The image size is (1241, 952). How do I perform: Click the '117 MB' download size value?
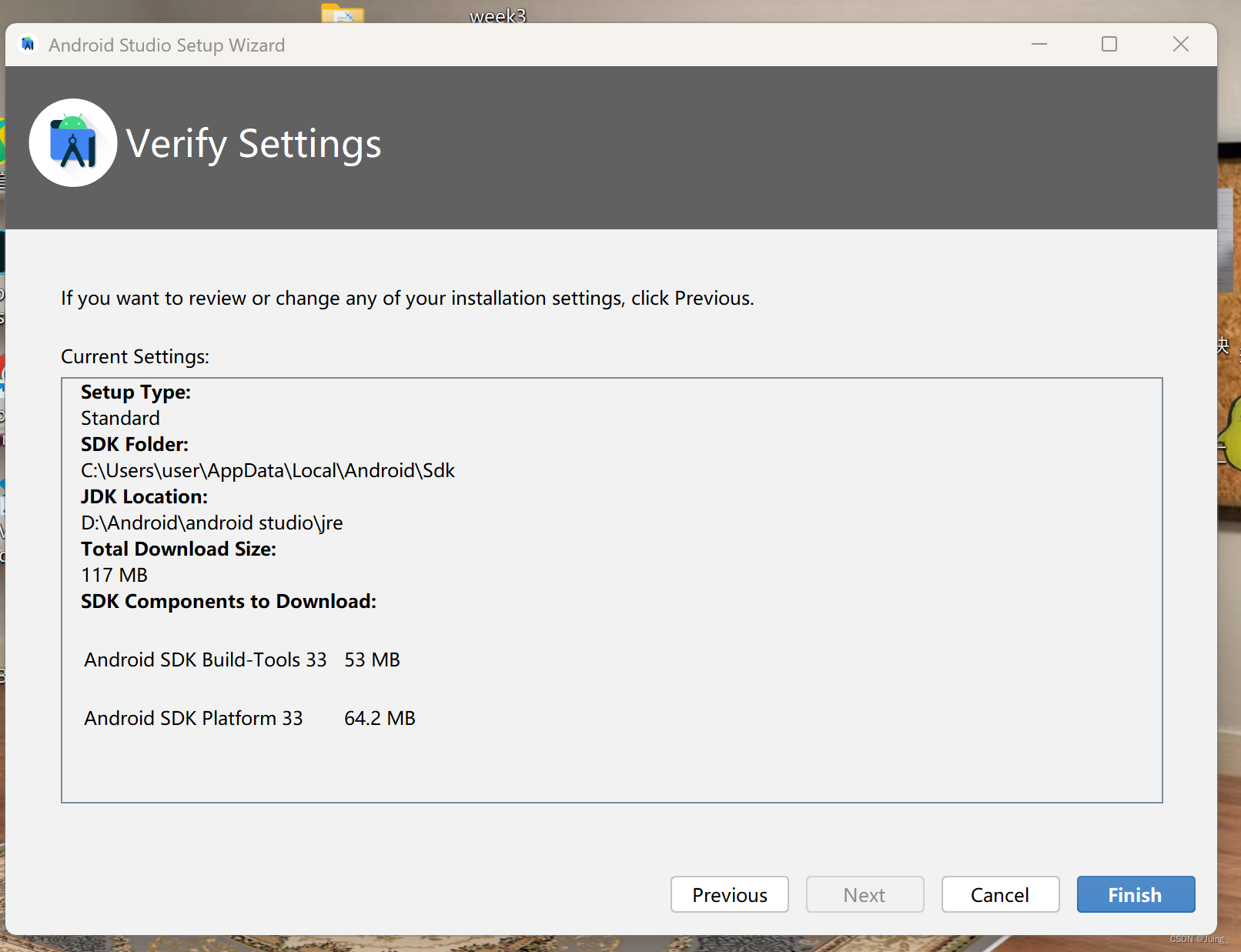pyautogui.click(x=114, y=575)
